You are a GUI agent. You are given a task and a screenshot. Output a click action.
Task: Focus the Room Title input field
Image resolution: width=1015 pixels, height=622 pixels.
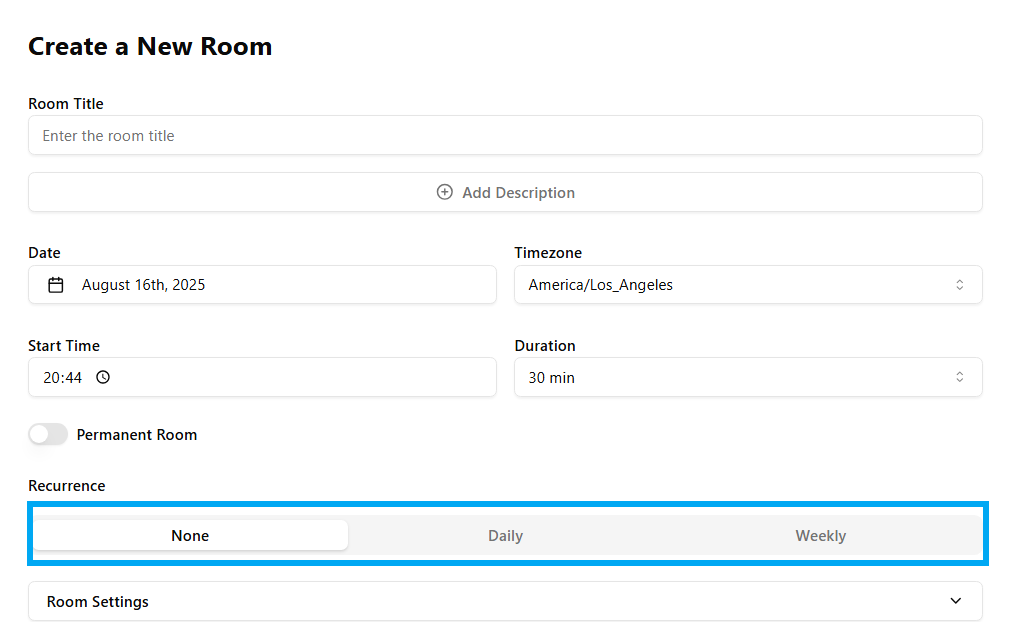pos(505,136)
